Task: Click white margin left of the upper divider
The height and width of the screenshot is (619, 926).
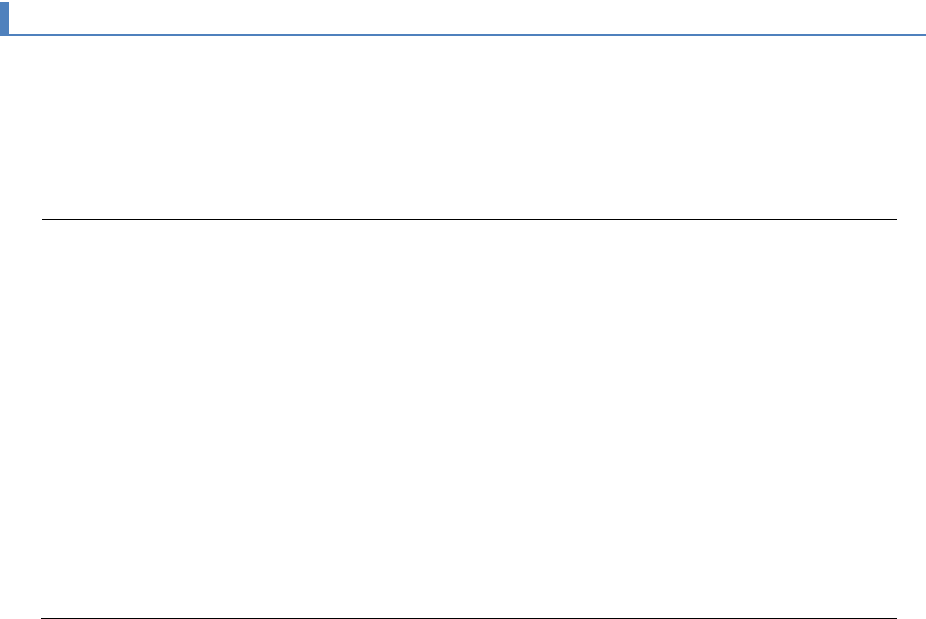Action: 20,219
